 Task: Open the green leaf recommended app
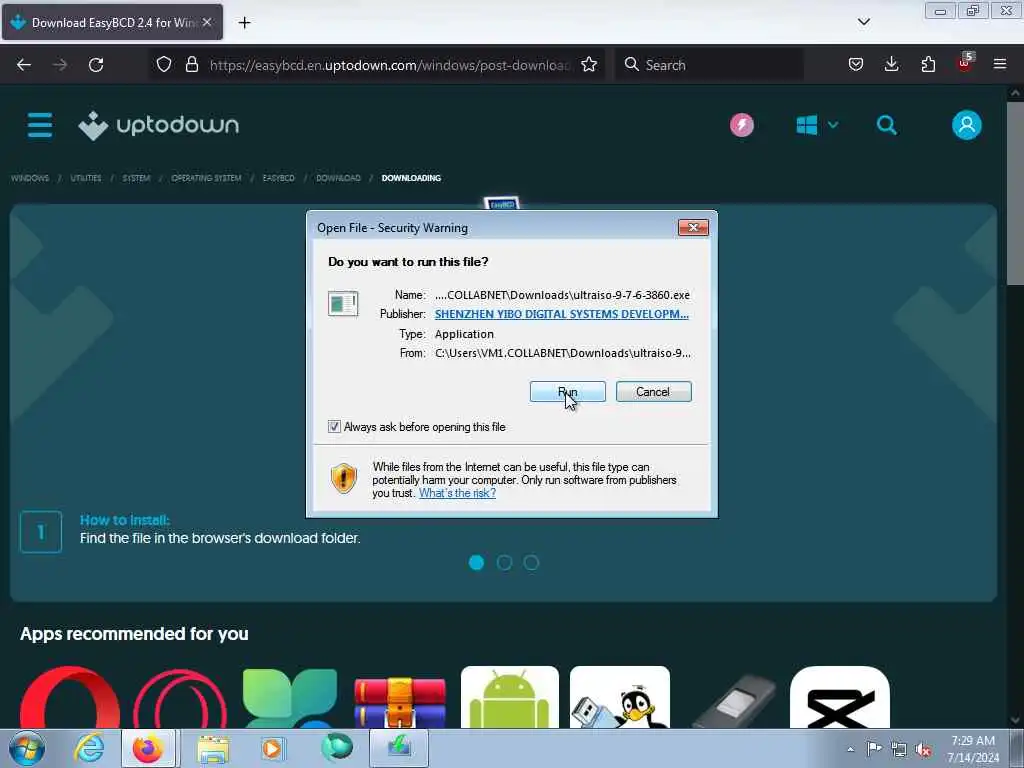click(x=290, y=697)
